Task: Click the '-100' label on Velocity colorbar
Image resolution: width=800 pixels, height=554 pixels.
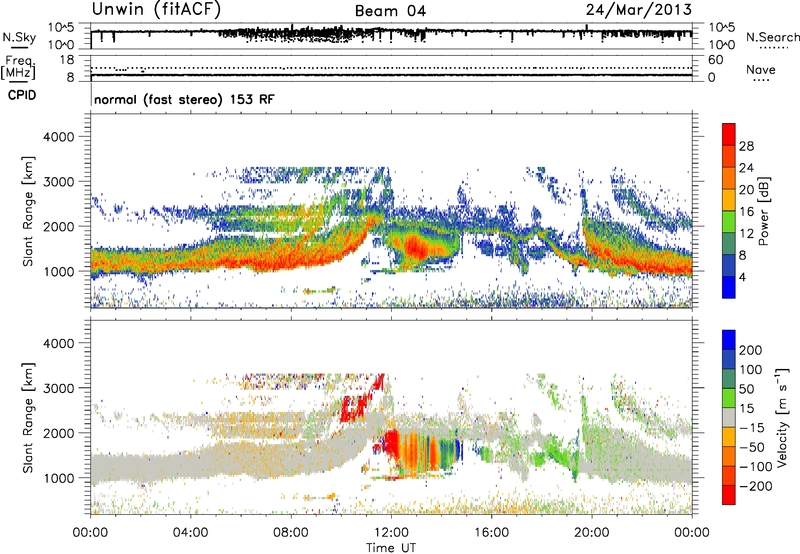Action: [756, 467]
